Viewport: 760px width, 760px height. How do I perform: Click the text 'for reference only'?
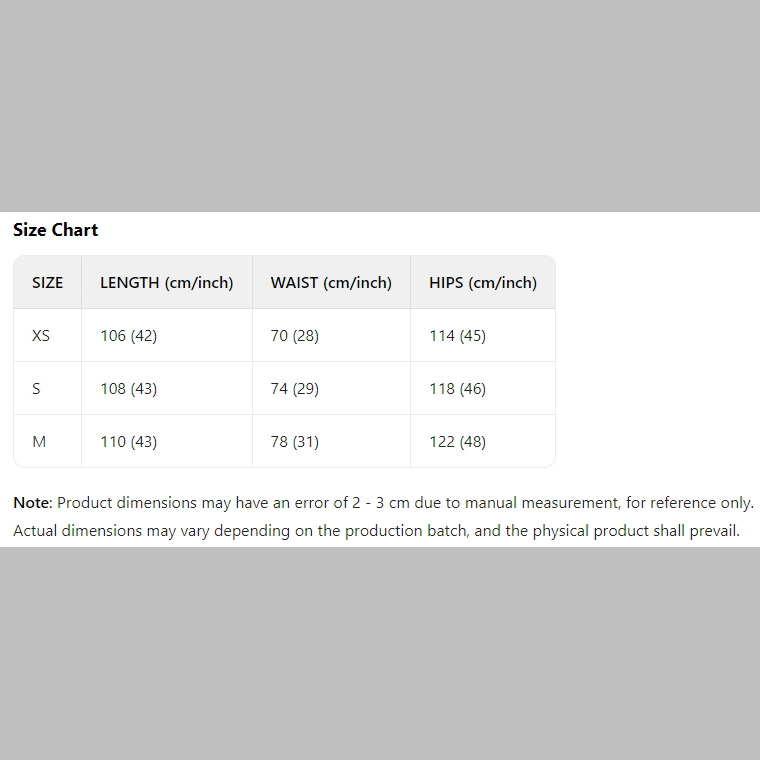[x=689, y=503]
